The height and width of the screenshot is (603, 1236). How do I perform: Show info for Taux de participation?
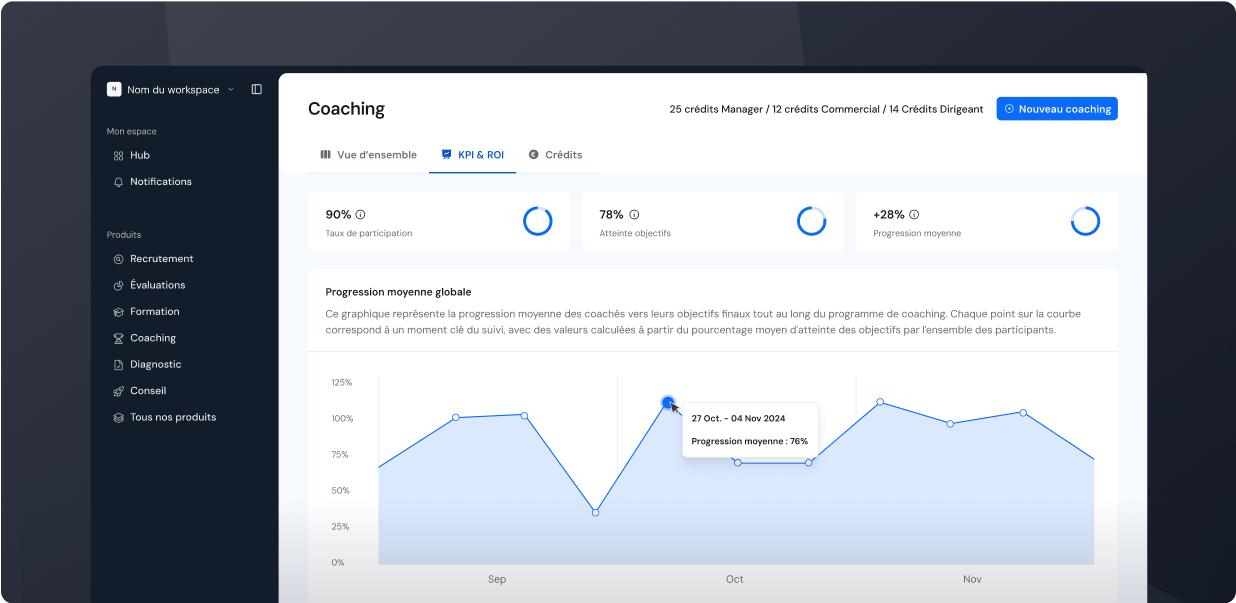click(x=361, y=214)
